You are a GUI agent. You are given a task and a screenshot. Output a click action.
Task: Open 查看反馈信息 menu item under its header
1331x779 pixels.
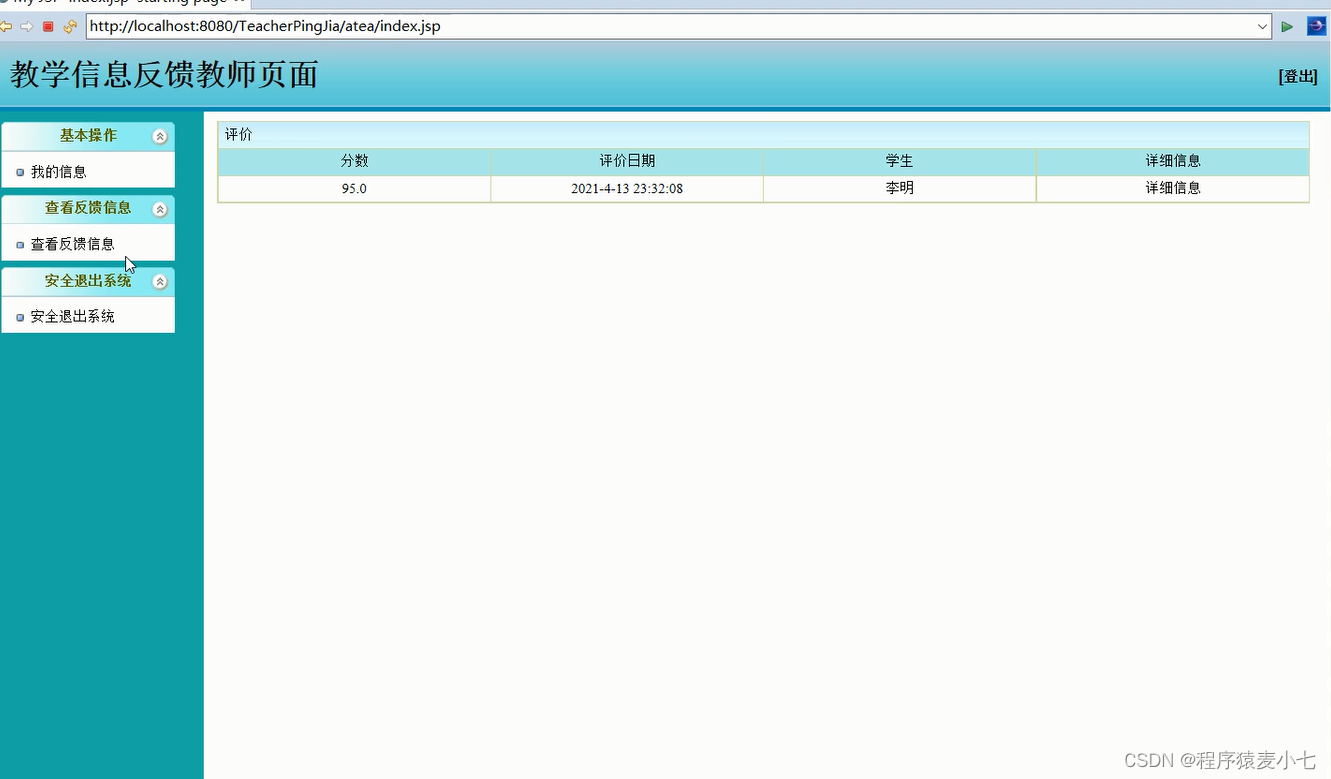click(72, 244)
